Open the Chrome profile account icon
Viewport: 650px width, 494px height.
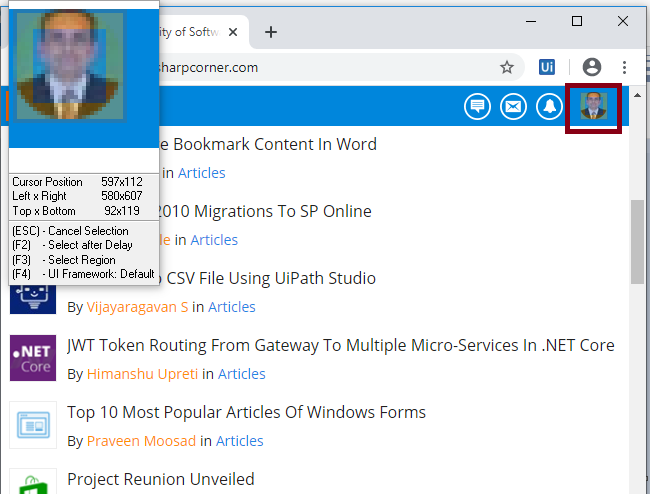coord(592,67)
